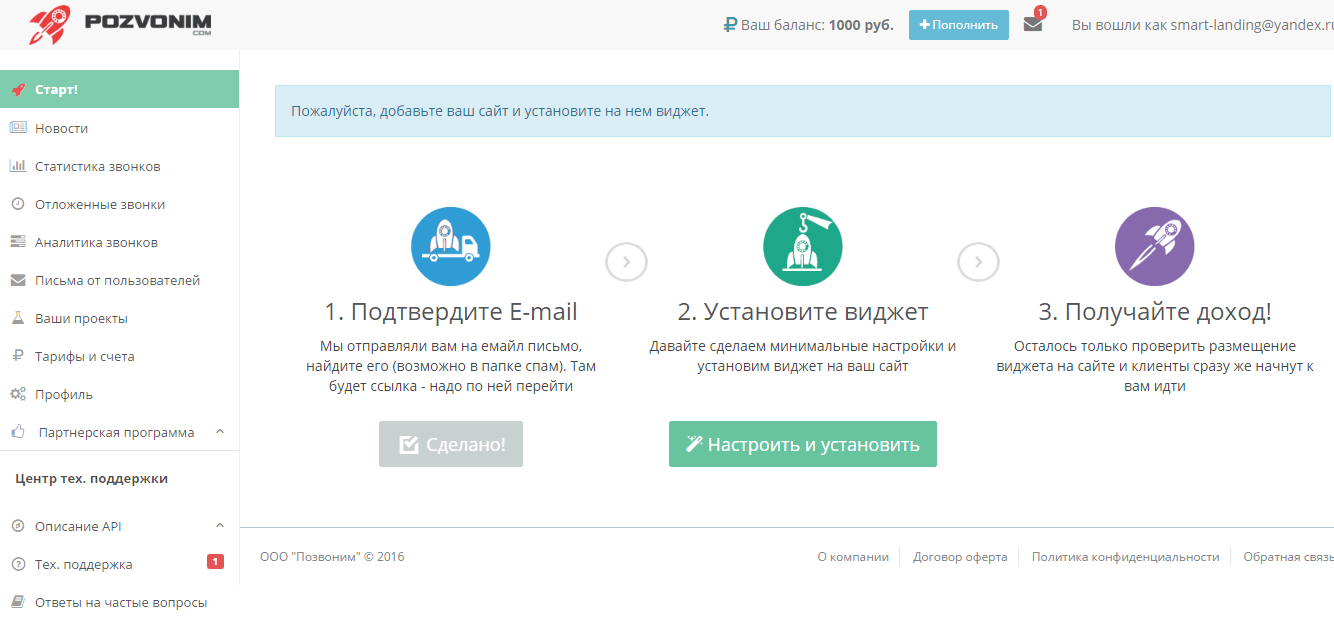This screenshot has height=632, width=1334.
Task: Open Ваши проекты
Action: [x=82, y=318]
